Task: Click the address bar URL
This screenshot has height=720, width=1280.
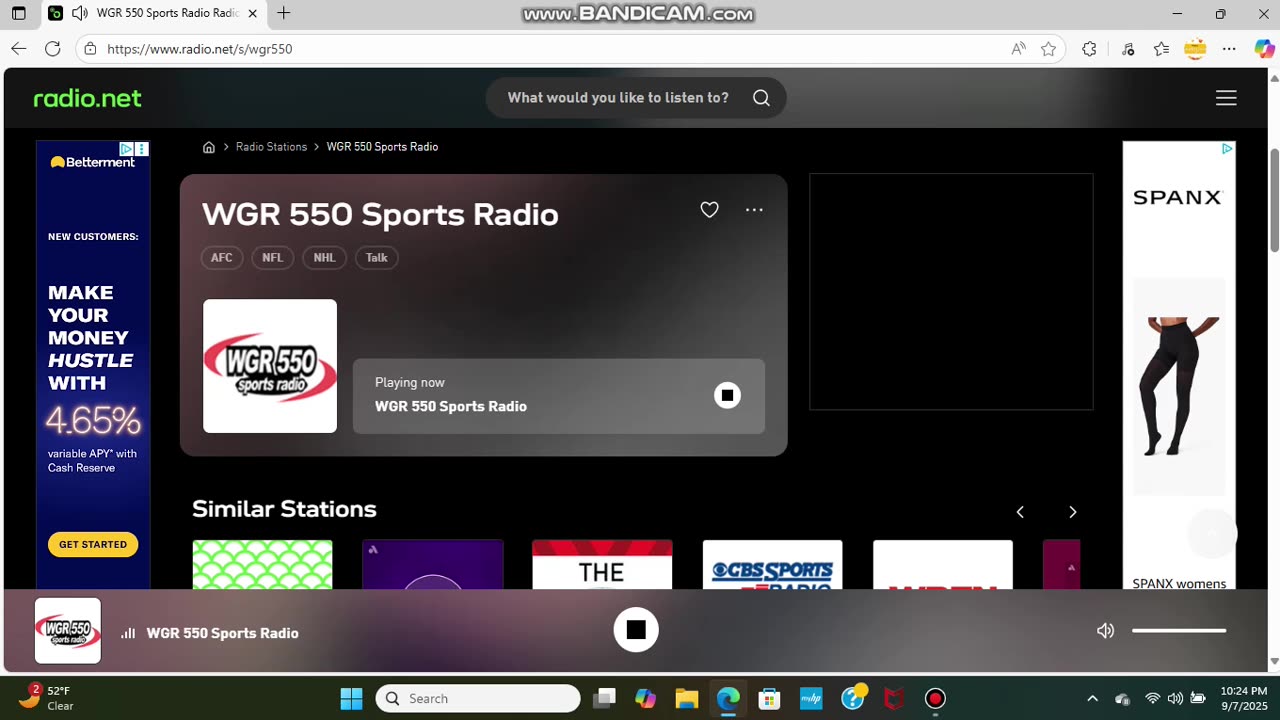Action: (199, 49)
